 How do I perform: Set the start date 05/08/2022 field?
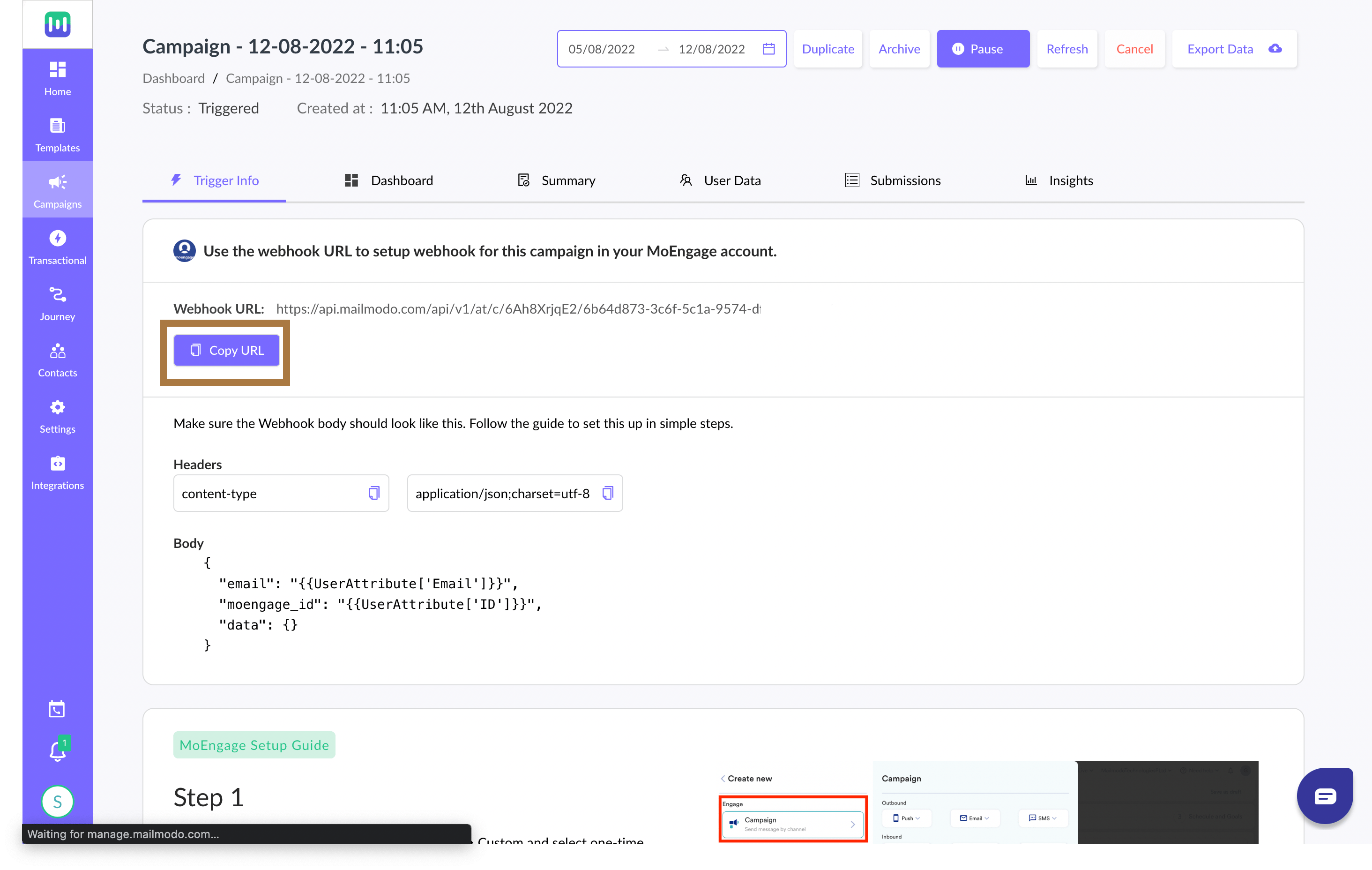602,49
